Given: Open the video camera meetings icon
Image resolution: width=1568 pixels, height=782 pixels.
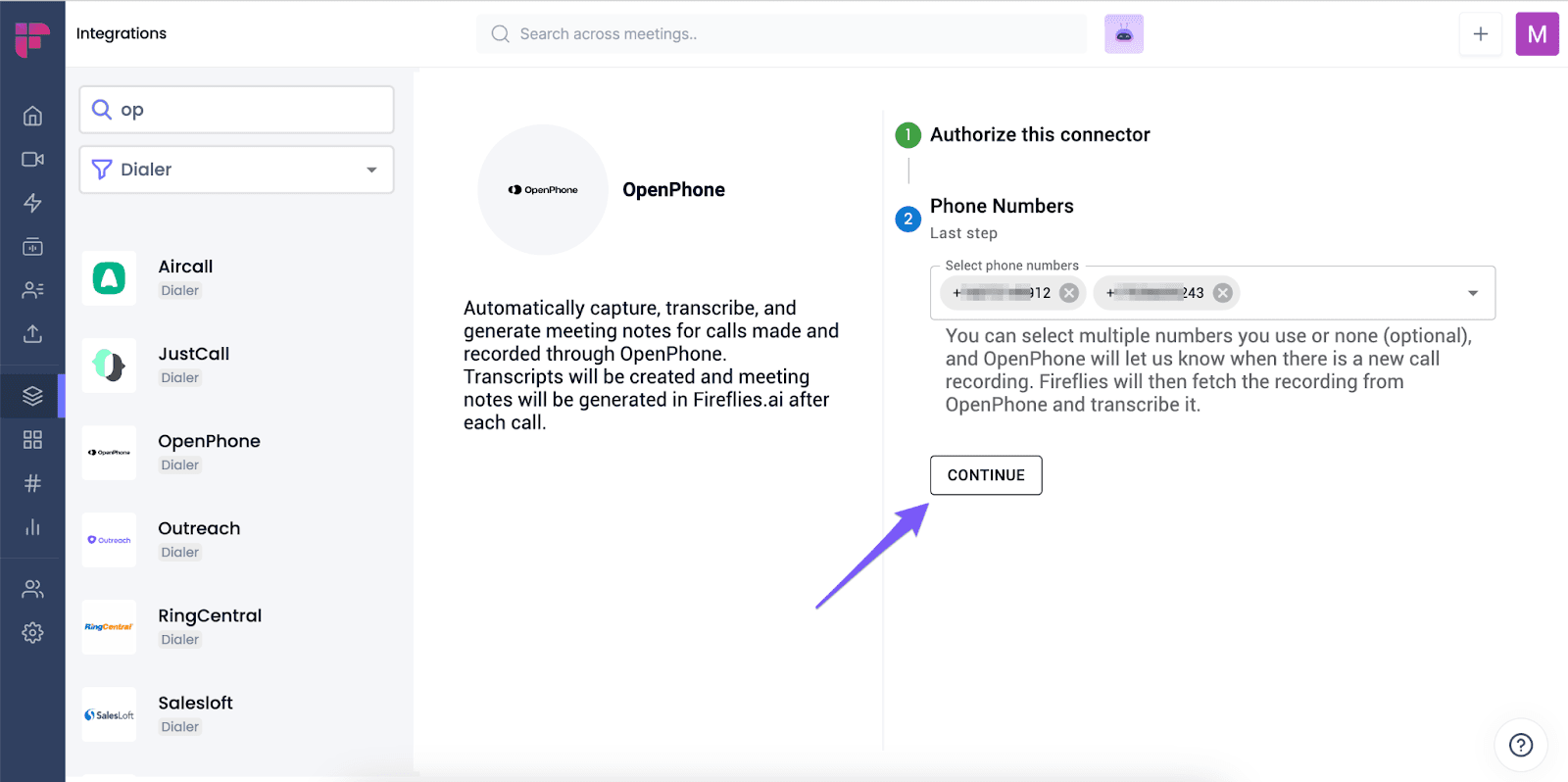Looking at the screenshot, I should [32, 159].
